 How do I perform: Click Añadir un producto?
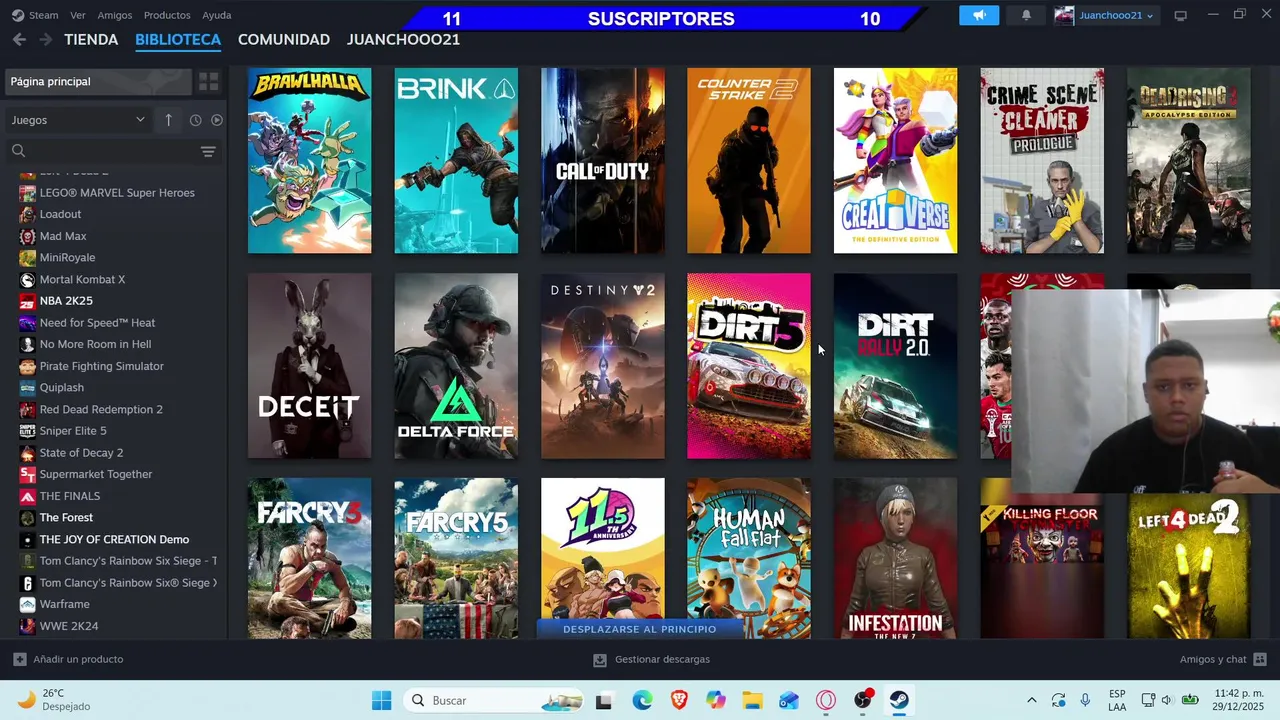tap(69, 659)
